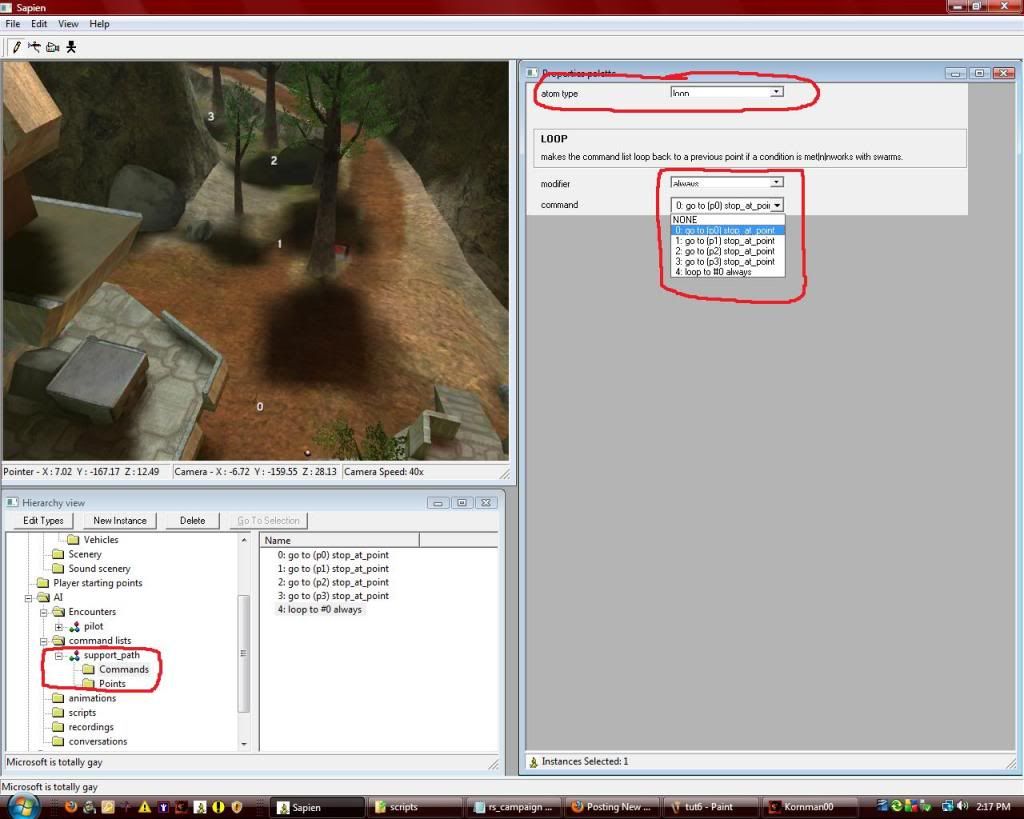Collapse the support_path node

click(59, 656)
